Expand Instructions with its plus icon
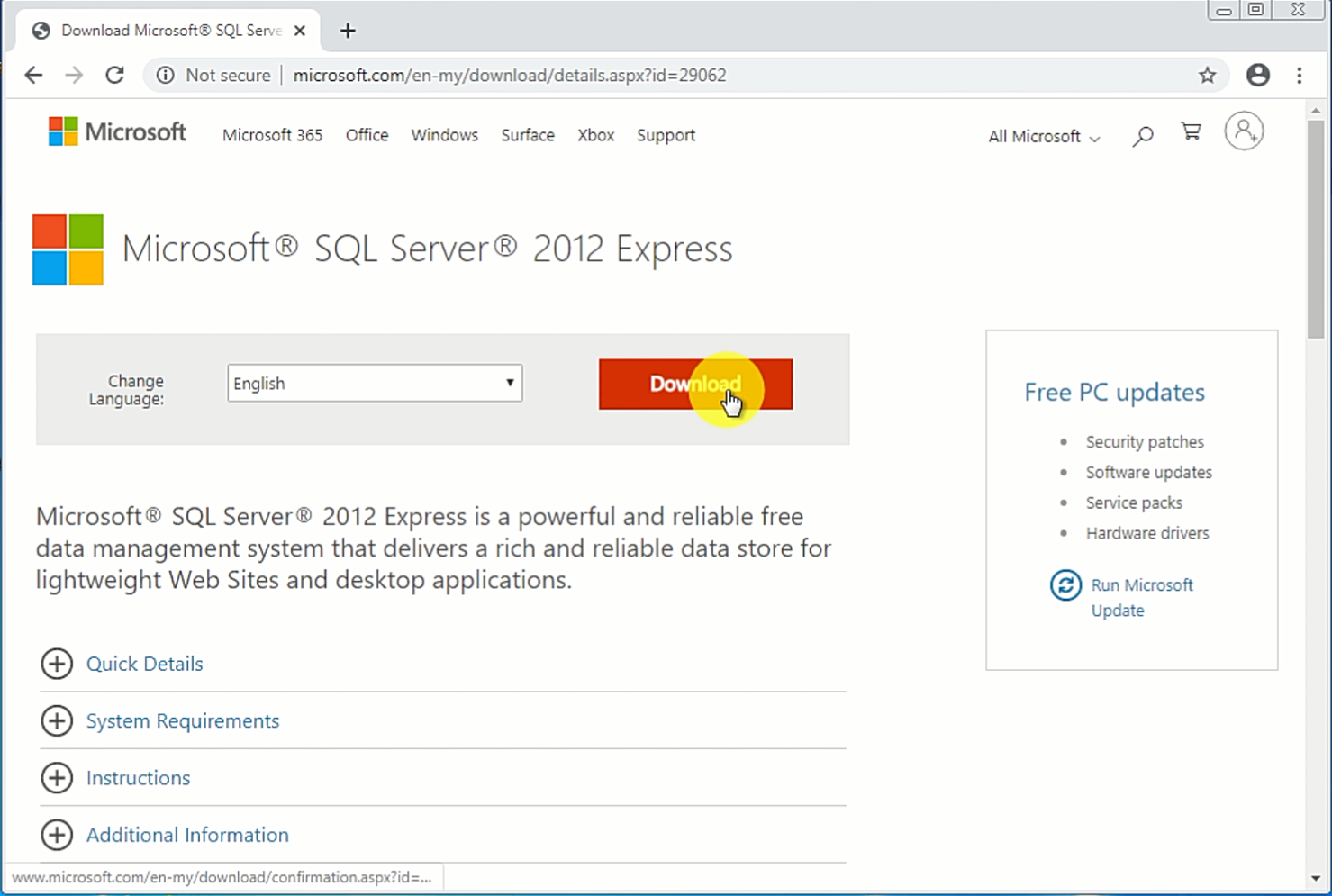The width and height of the screenshot is (1332, 896). 57,777
